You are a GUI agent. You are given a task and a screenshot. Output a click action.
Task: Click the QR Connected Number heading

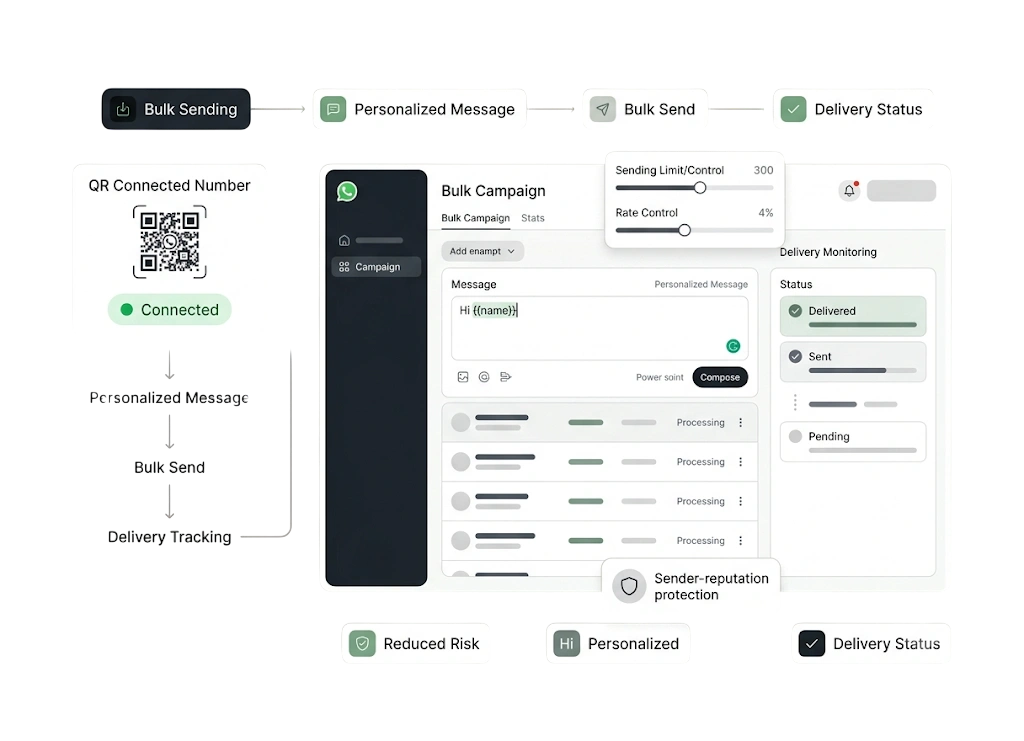pyautogui.click(x=170, y=185)
